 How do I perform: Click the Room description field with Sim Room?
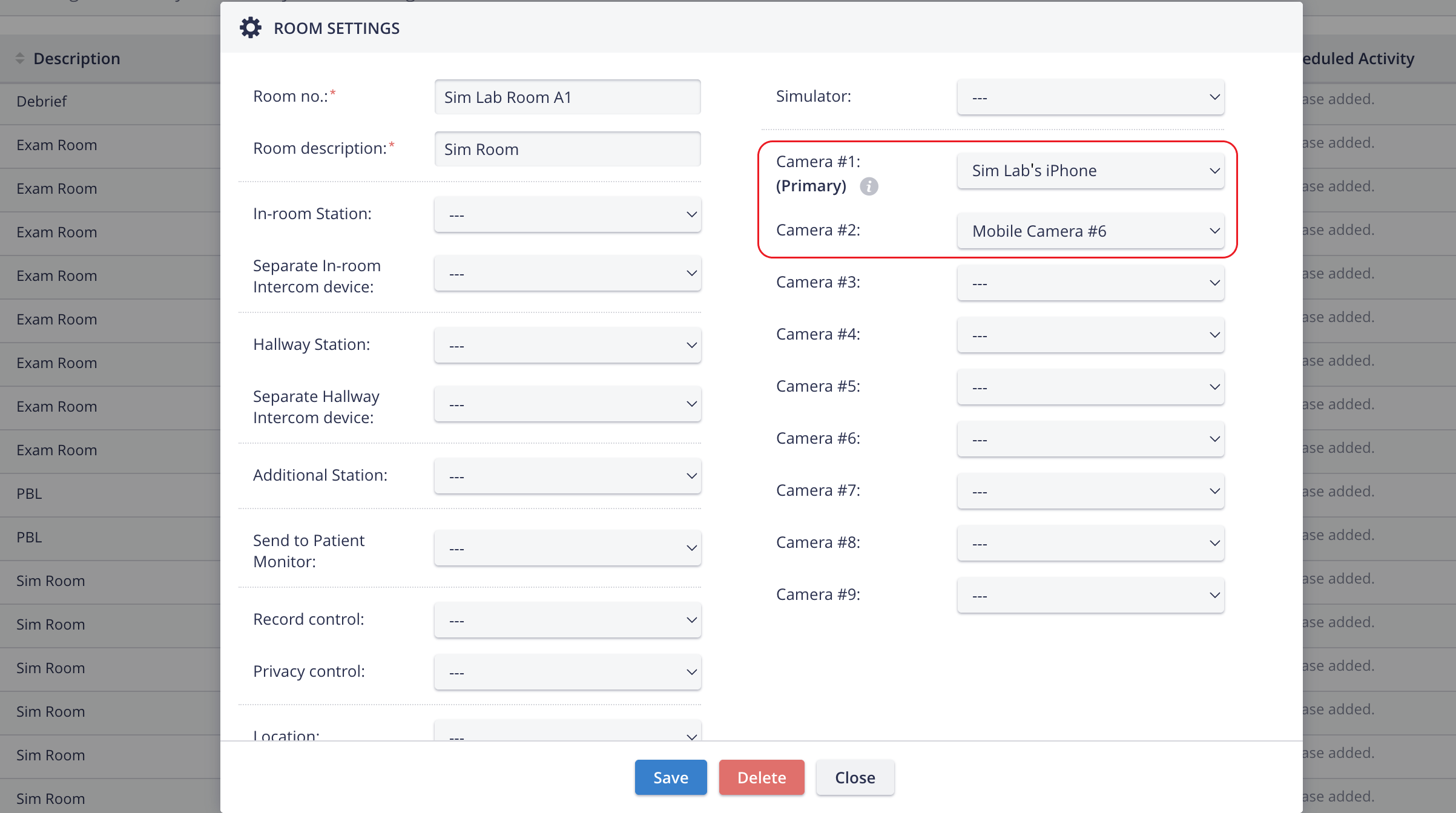pos(567,149)
